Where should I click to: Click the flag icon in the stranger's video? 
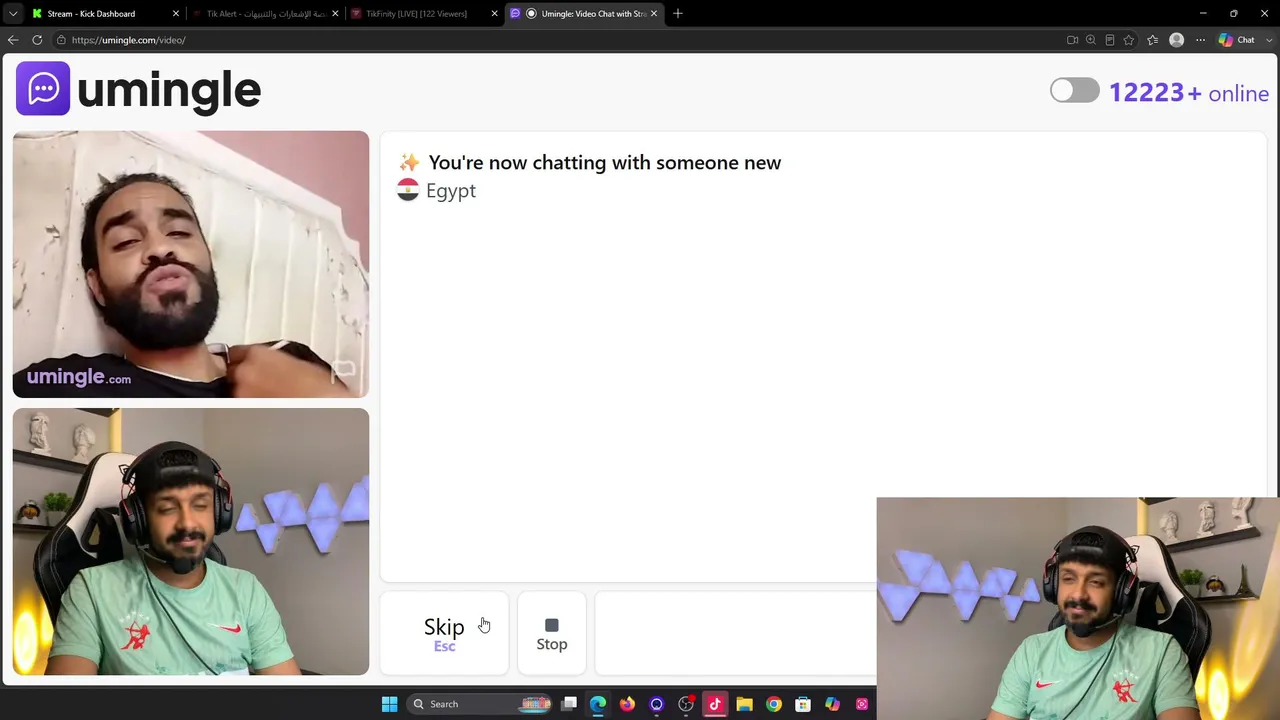[x=344, y=370]
